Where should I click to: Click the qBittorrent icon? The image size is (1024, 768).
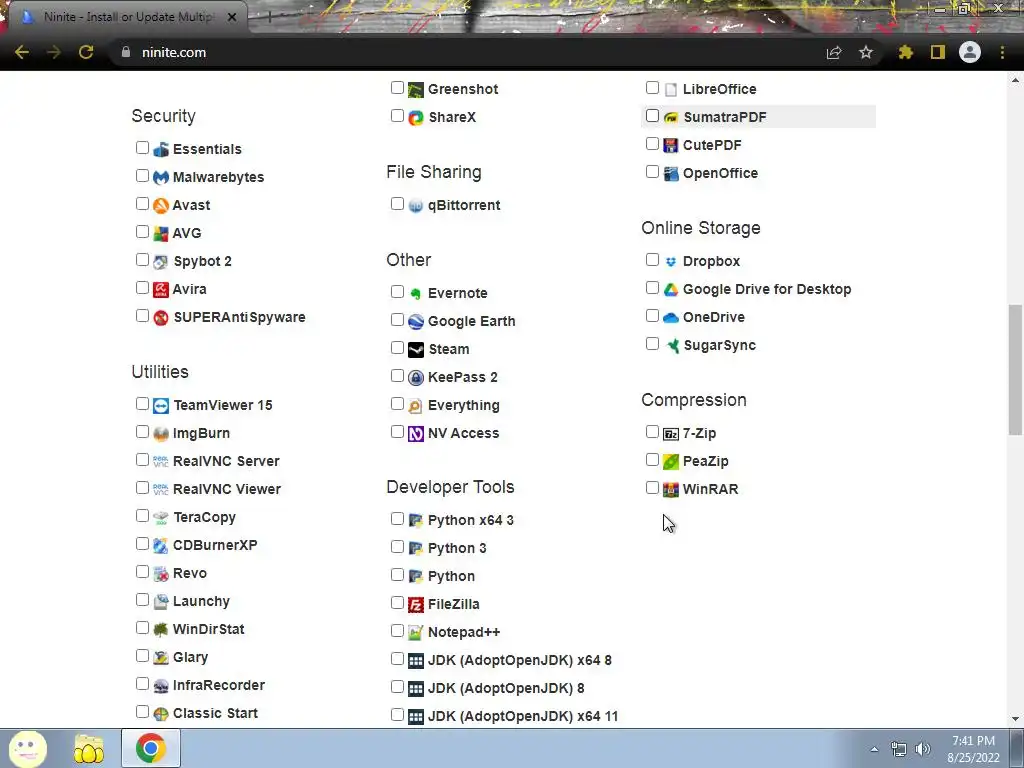click(416, 206)
